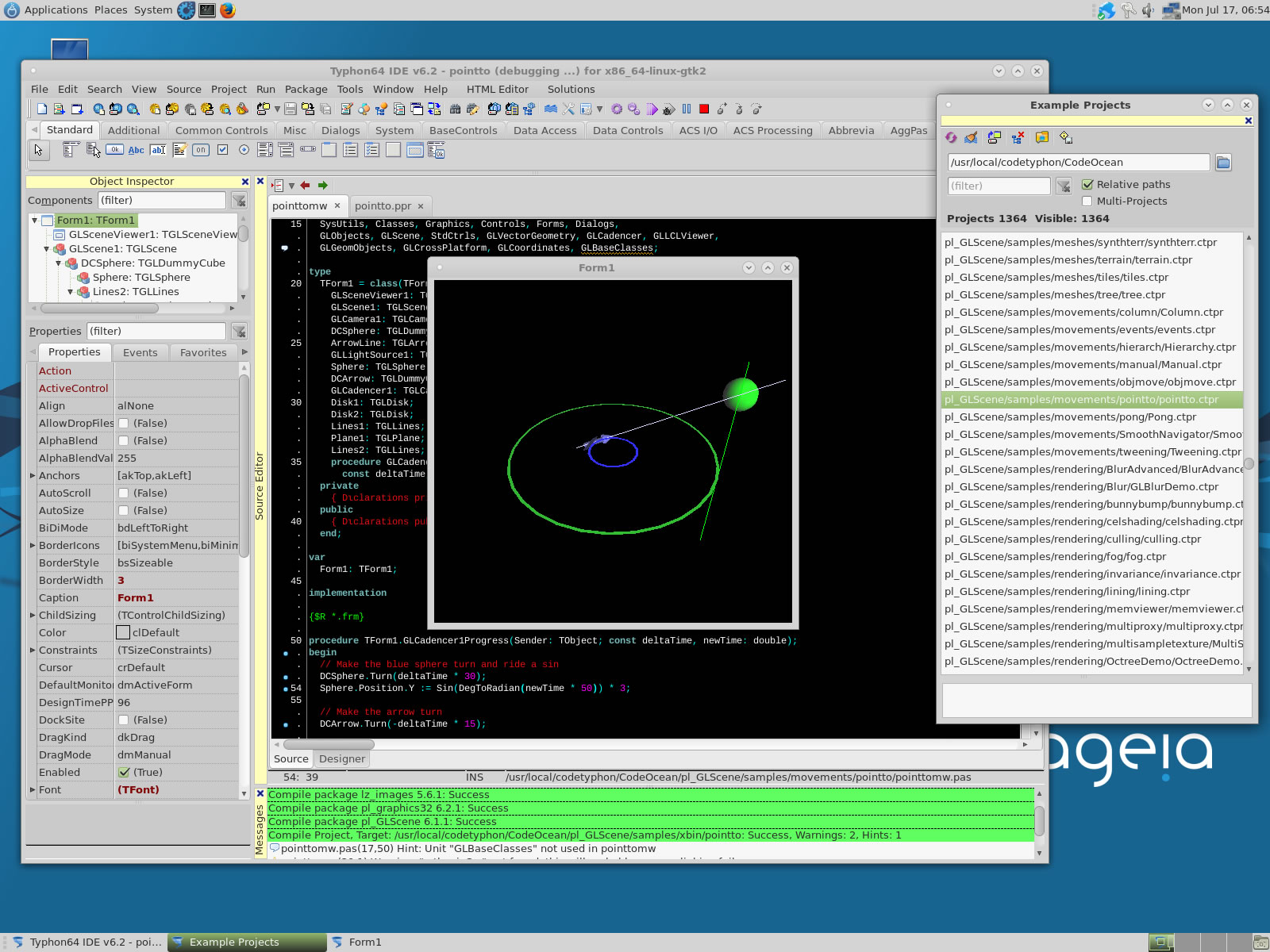The width and height of the screenshot is (1270, 952).
Task: Toggle the AutoScroll property checkbox
Action: [x=124, y=493]
